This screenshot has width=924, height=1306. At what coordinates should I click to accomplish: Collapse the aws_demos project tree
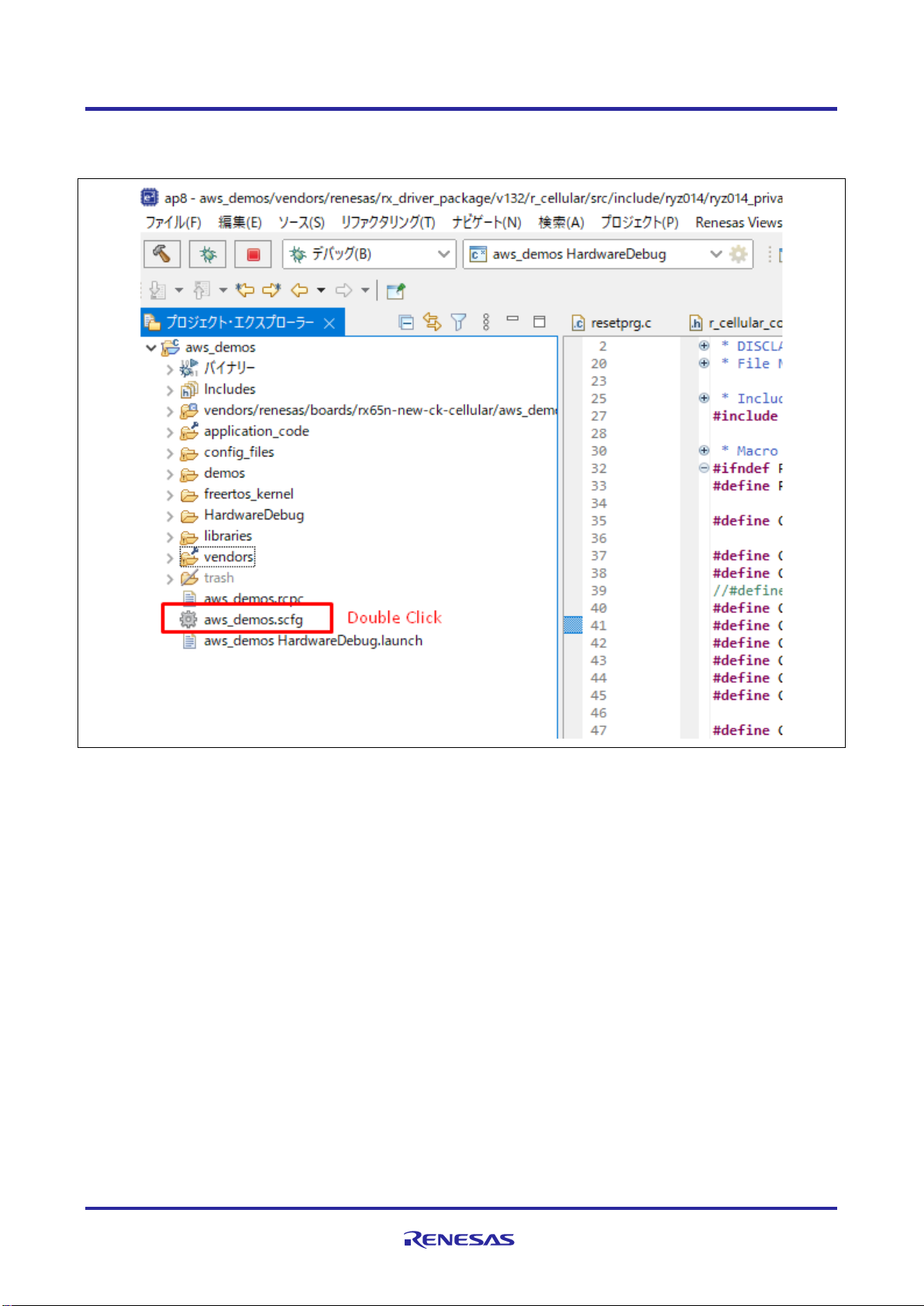[151, 348]
